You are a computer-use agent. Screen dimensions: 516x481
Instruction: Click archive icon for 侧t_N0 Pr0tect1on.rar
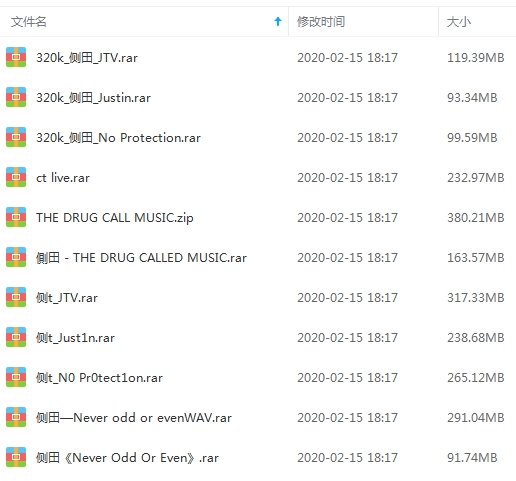point(16,377)
